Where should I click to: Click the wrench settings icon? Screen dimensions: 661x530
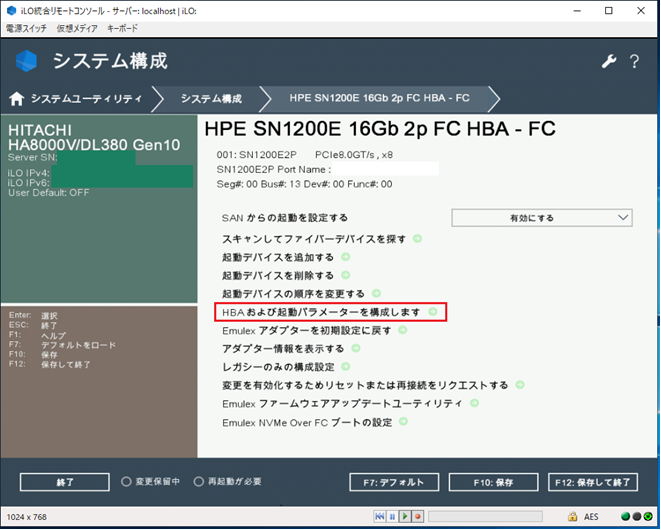coord(609,62)
